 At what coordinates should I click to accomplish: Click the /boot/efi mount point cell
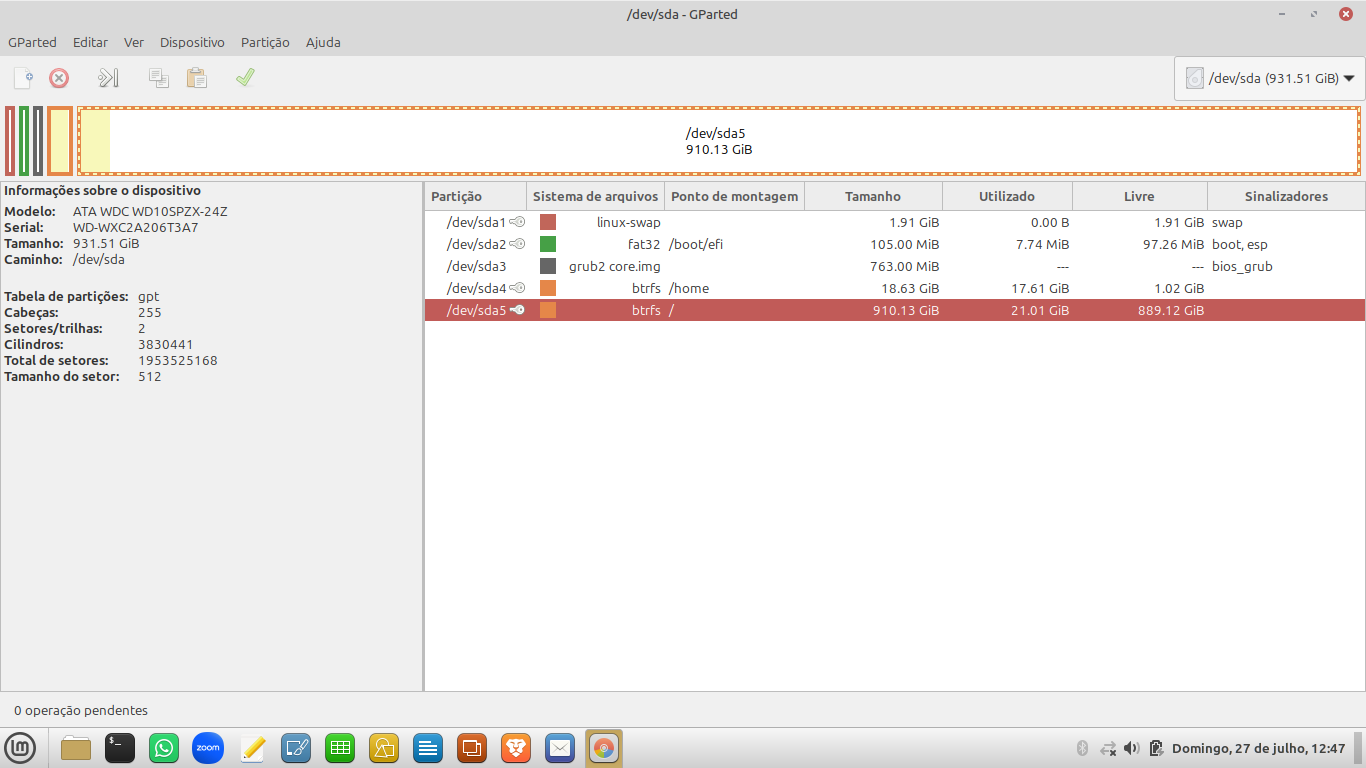[696, 244]
